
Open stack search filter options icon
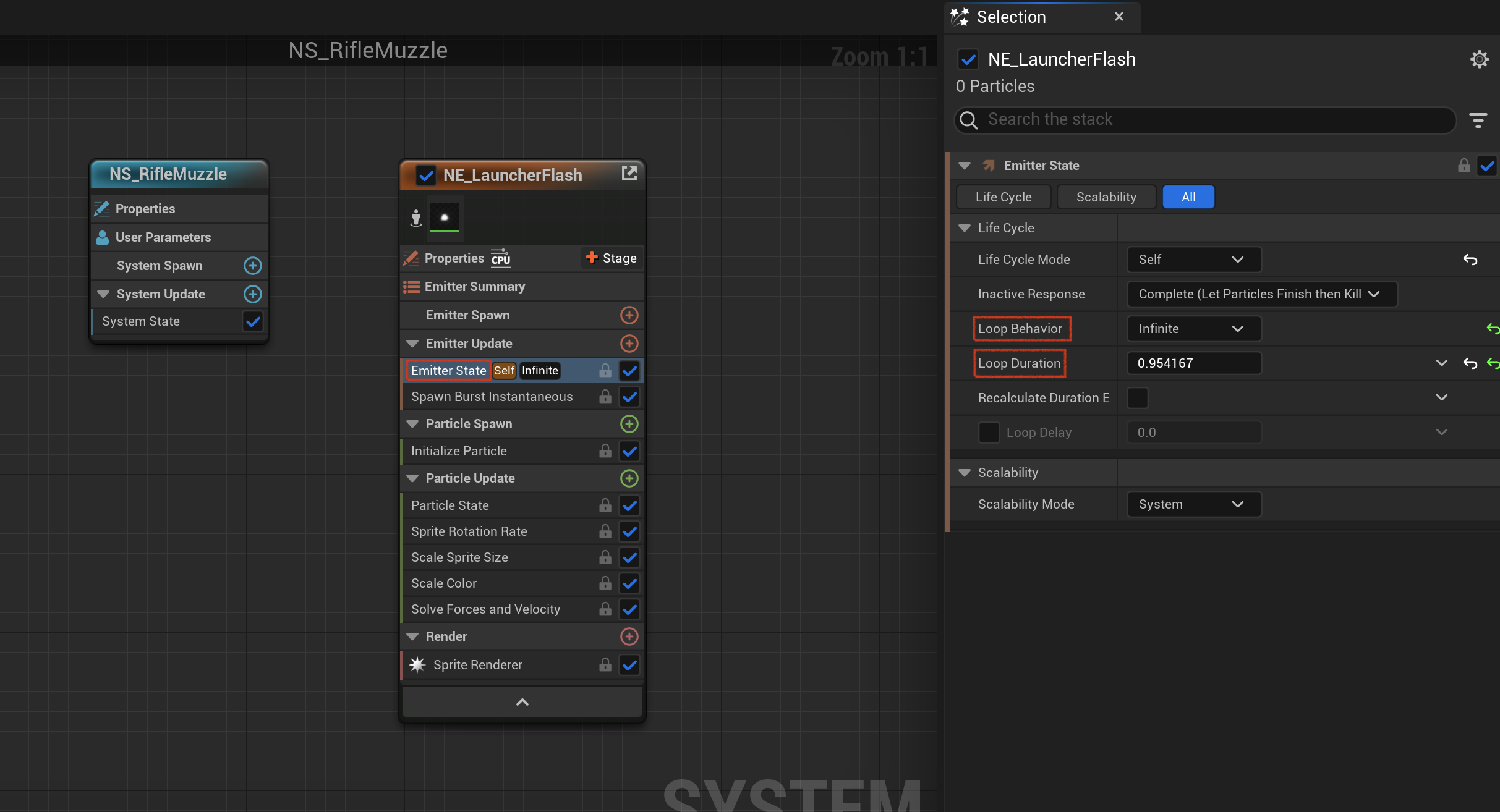1478,120
